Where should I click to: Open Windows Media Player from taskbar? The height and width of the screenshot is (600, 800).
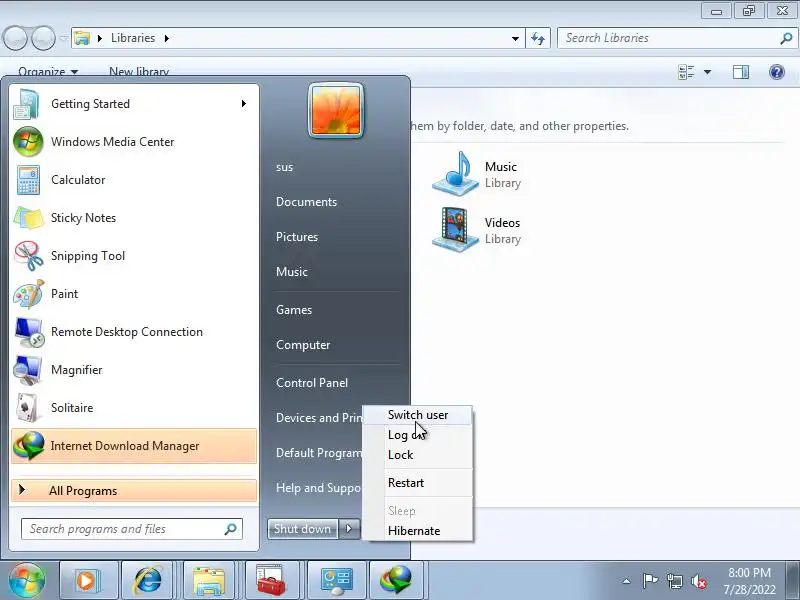[89, 581]
